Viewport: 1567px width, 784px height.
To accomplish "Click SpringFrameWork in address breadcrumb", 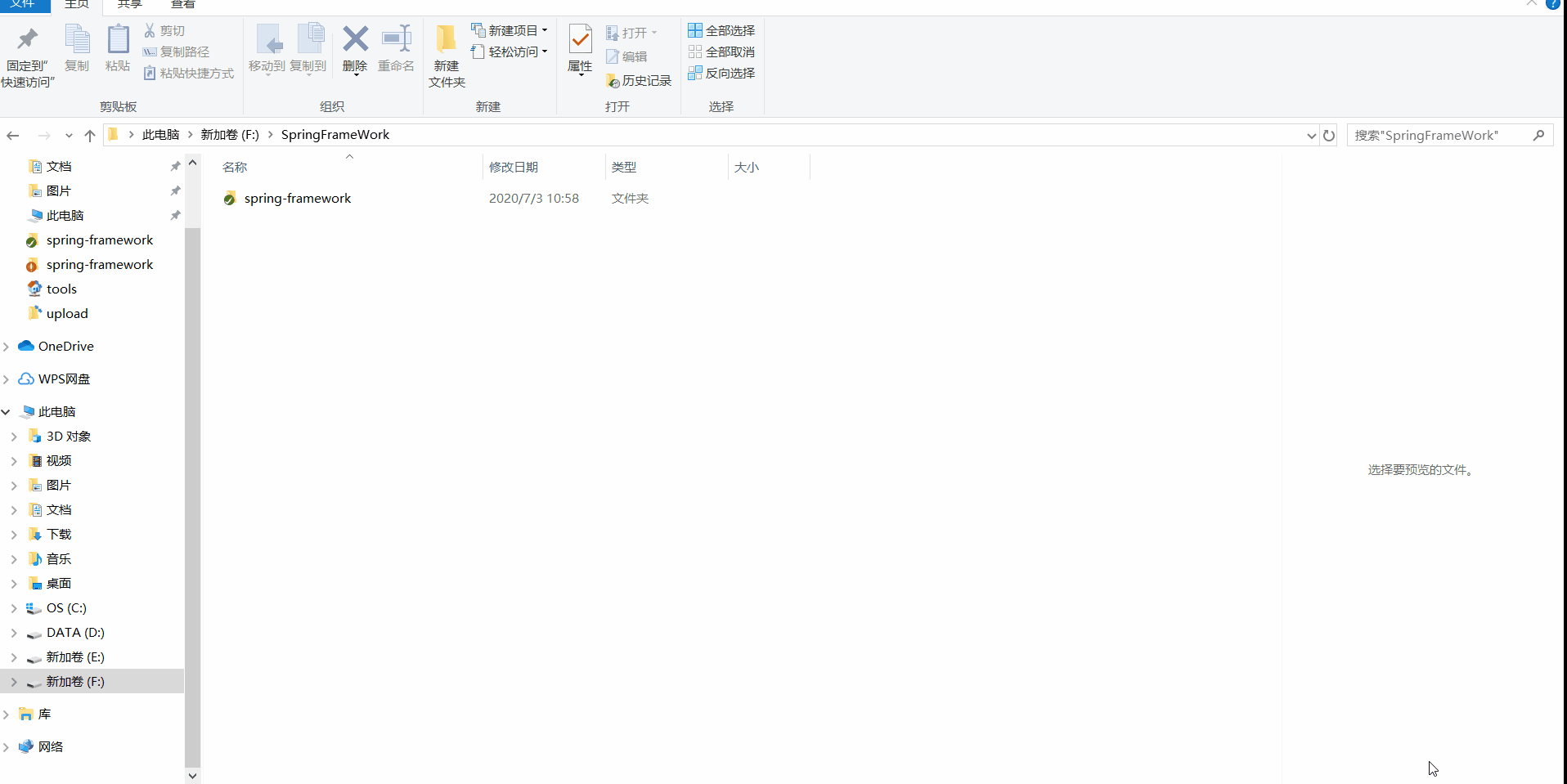I will 335,135.
